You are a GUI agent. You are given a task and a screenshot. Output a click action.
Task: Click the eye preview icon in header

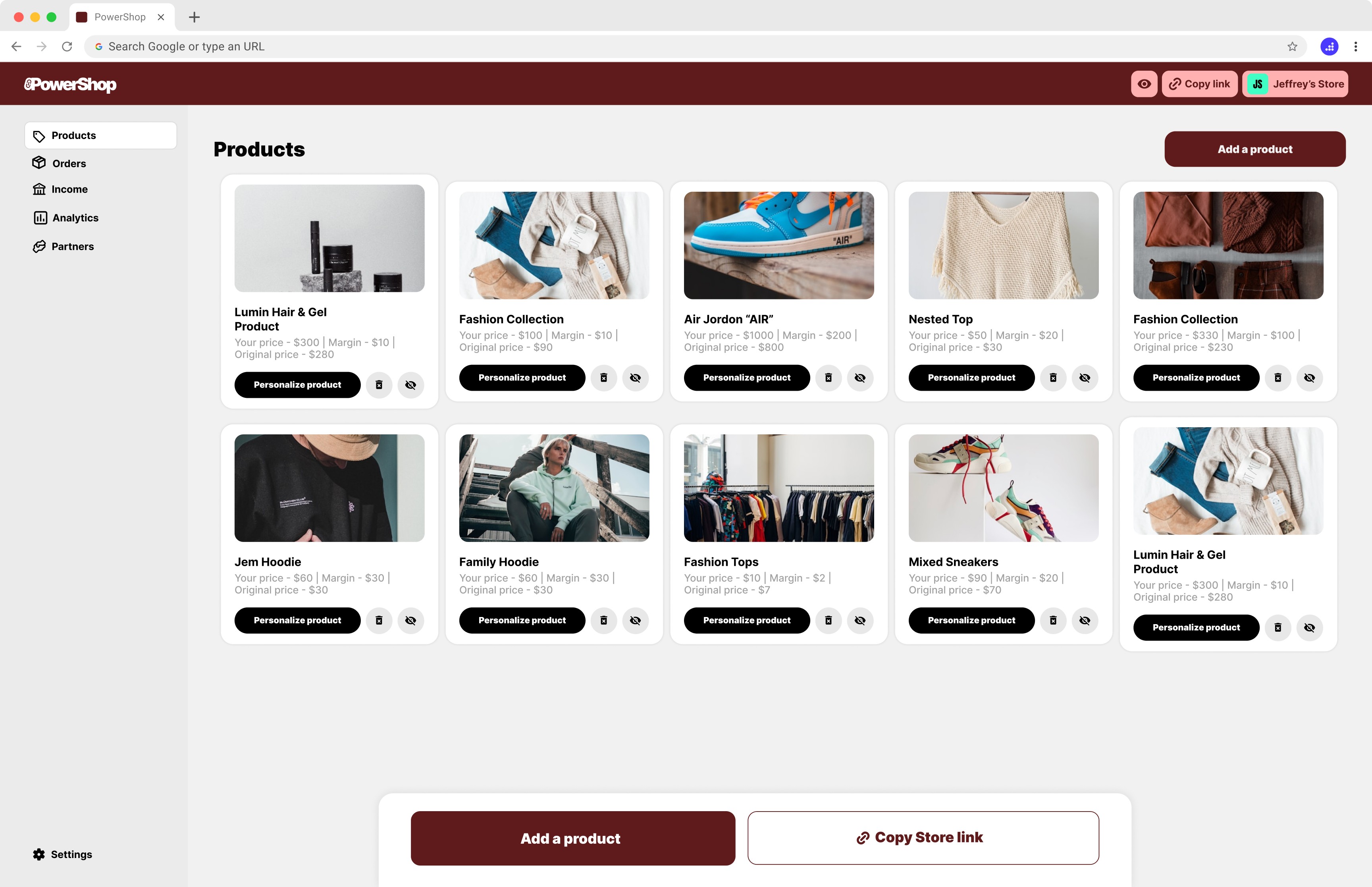(1144, 84)
